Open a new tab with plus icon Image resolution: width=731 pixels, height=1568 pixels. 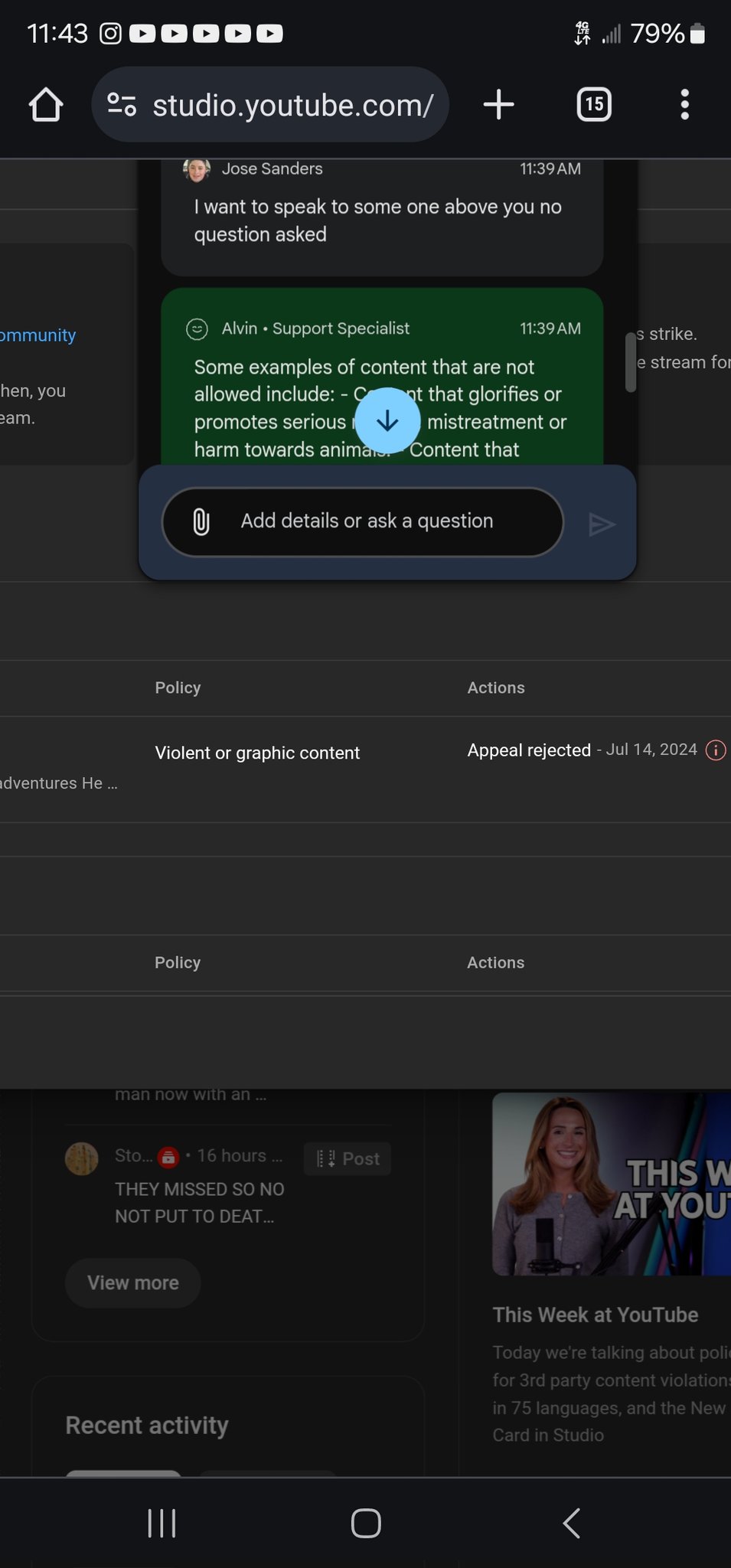click(x=499, y=104)
